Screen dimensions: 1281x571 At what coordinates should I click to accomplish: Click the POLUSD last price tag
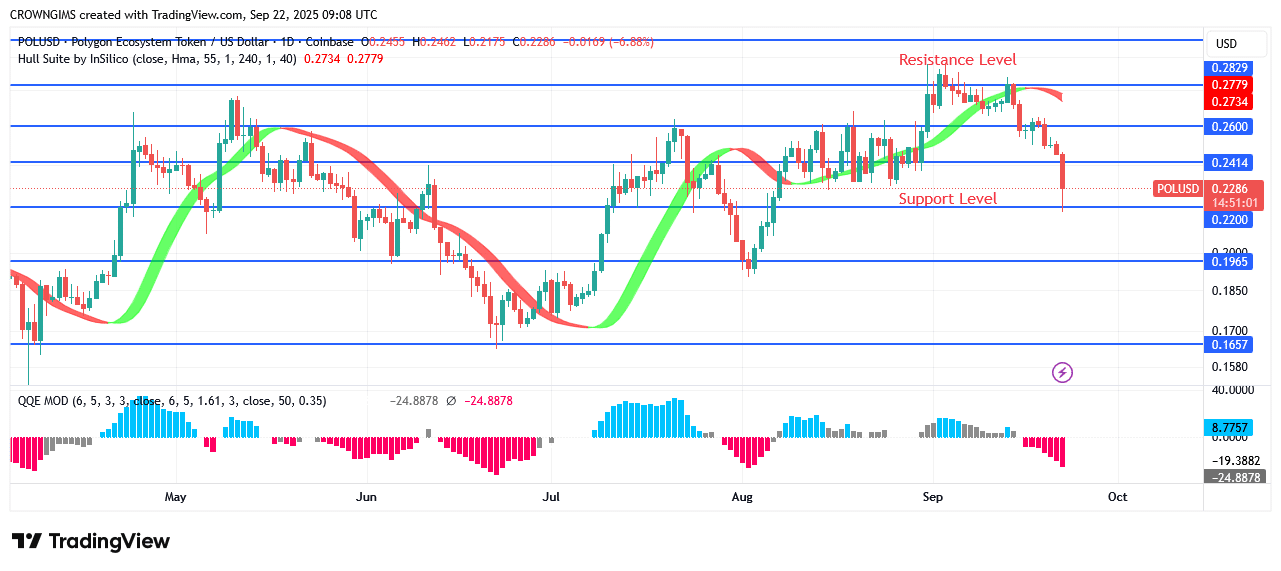click(1178, 188)
